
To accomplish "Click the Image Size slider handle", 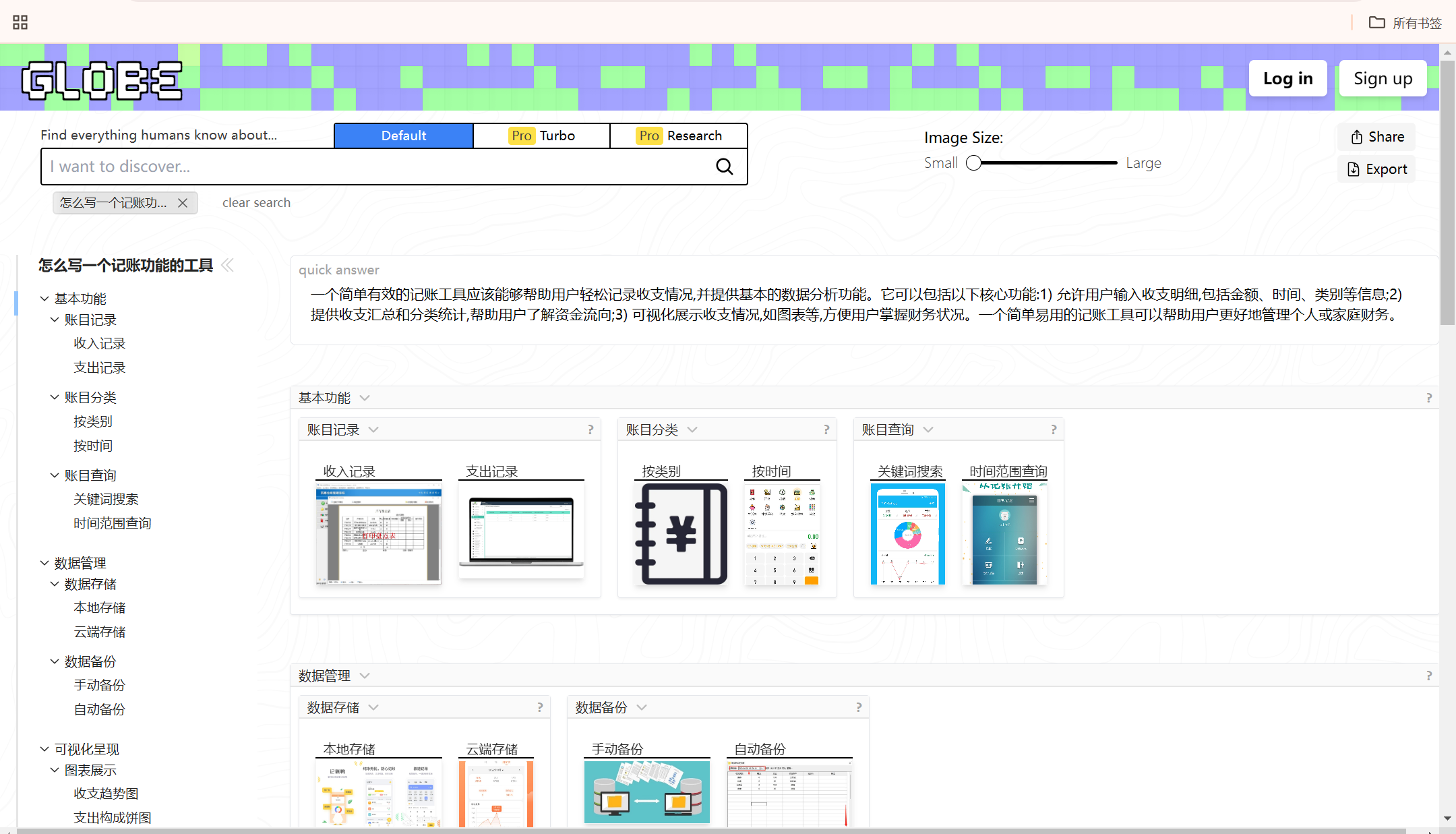I will (x=973, y=163).
